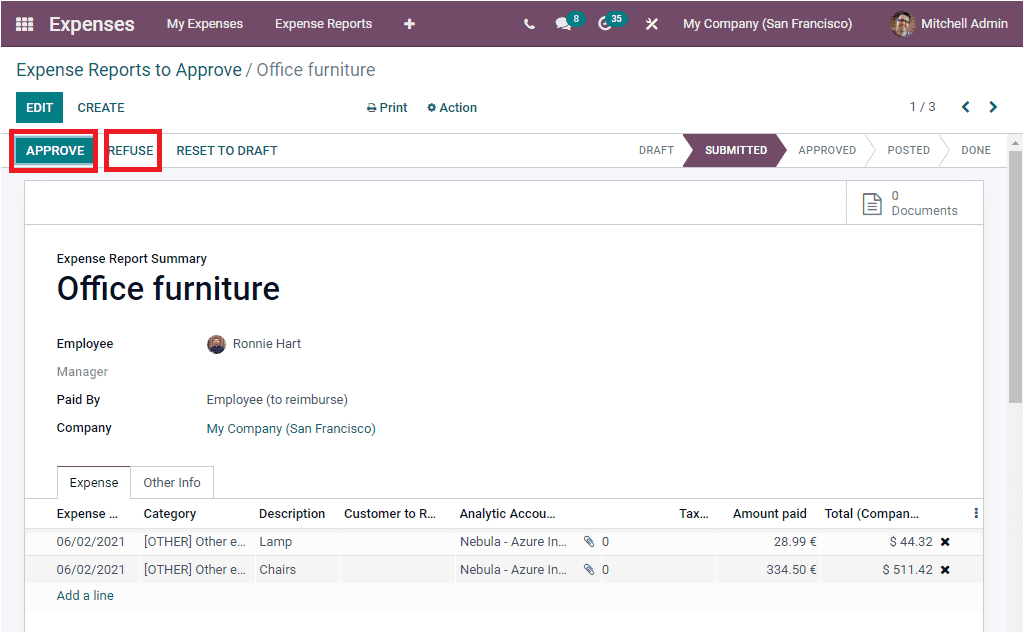Open the expense list options menu
The image size is (1024, 633).
coord(975,512)
